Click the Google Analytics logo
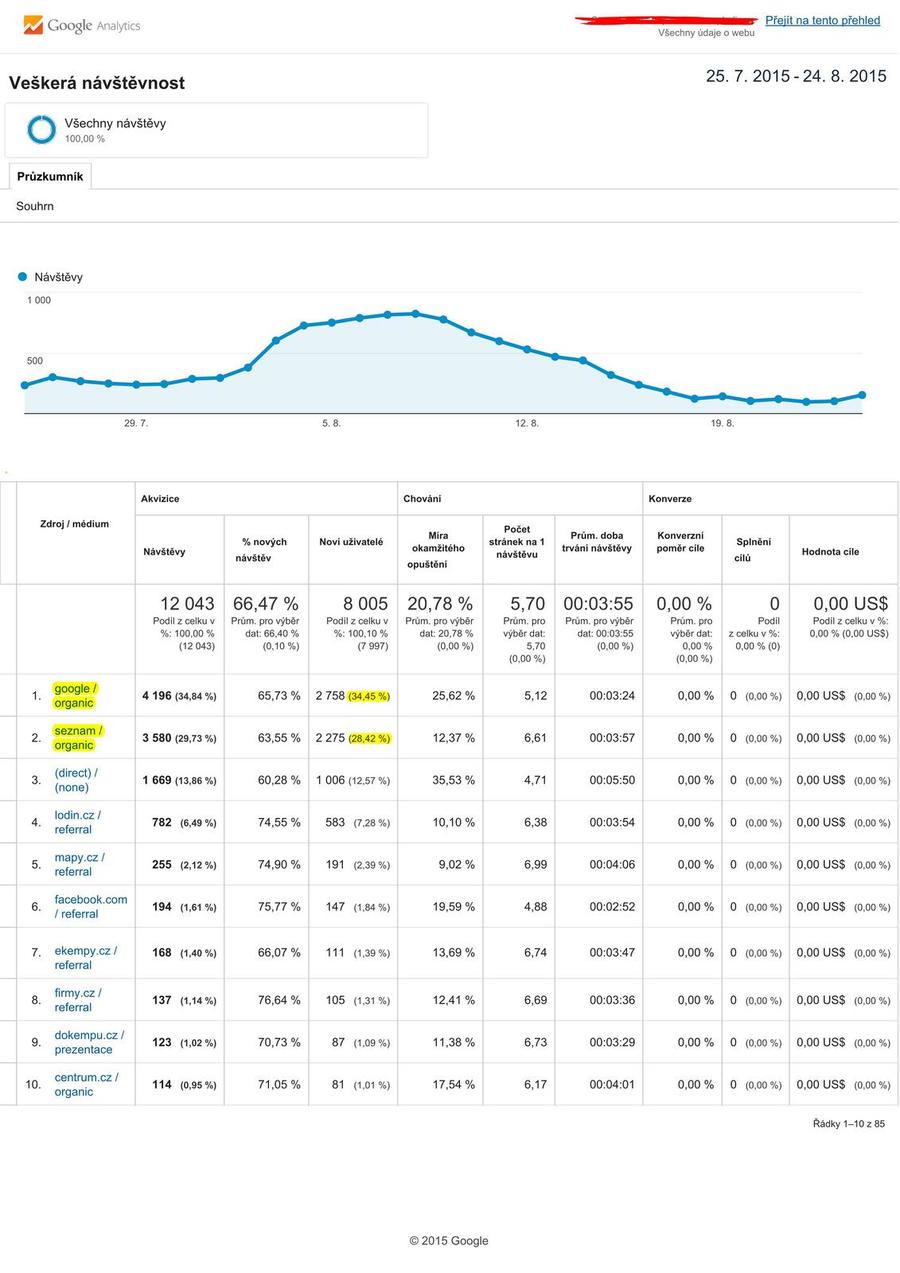 pyautogui.click(x=82, y=25)
